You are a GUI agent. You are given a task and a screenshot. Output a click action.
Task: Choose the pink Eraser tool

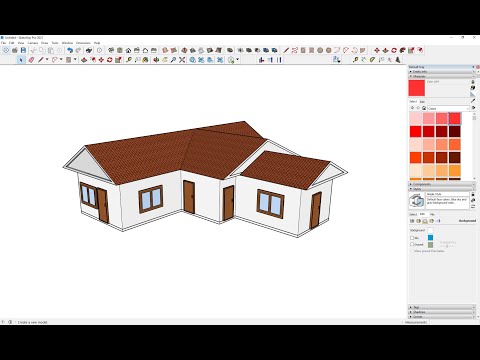[31, 60]
